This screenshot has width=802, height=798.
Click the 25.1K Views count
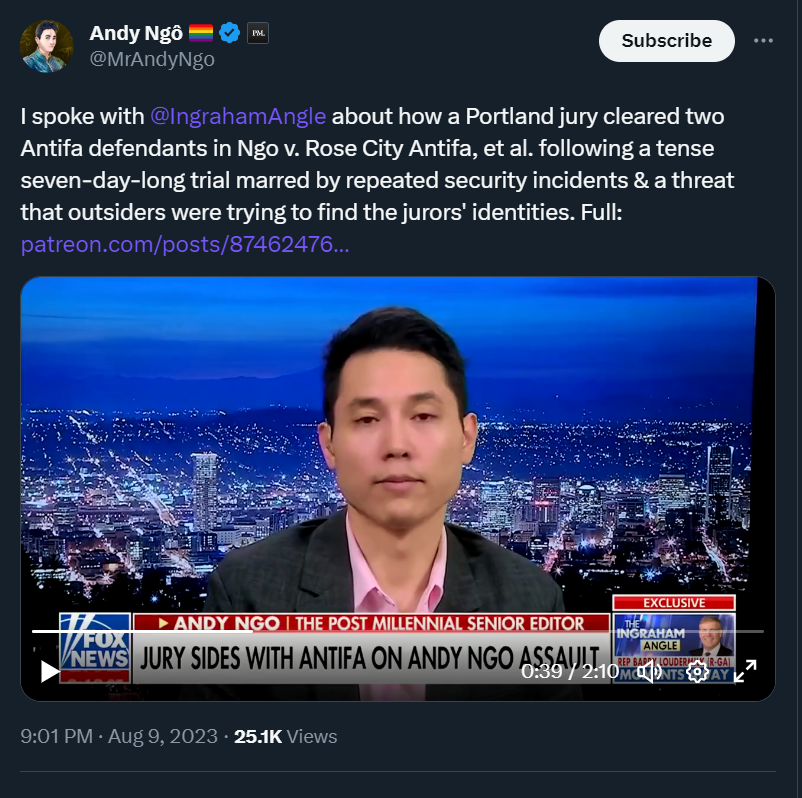(x=285, y=736)
